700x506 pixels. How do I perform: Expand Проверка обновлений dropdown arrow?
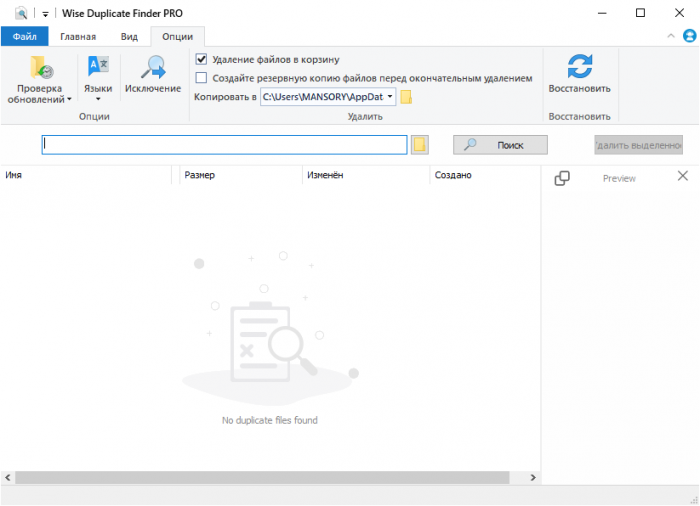click(69, 100)
